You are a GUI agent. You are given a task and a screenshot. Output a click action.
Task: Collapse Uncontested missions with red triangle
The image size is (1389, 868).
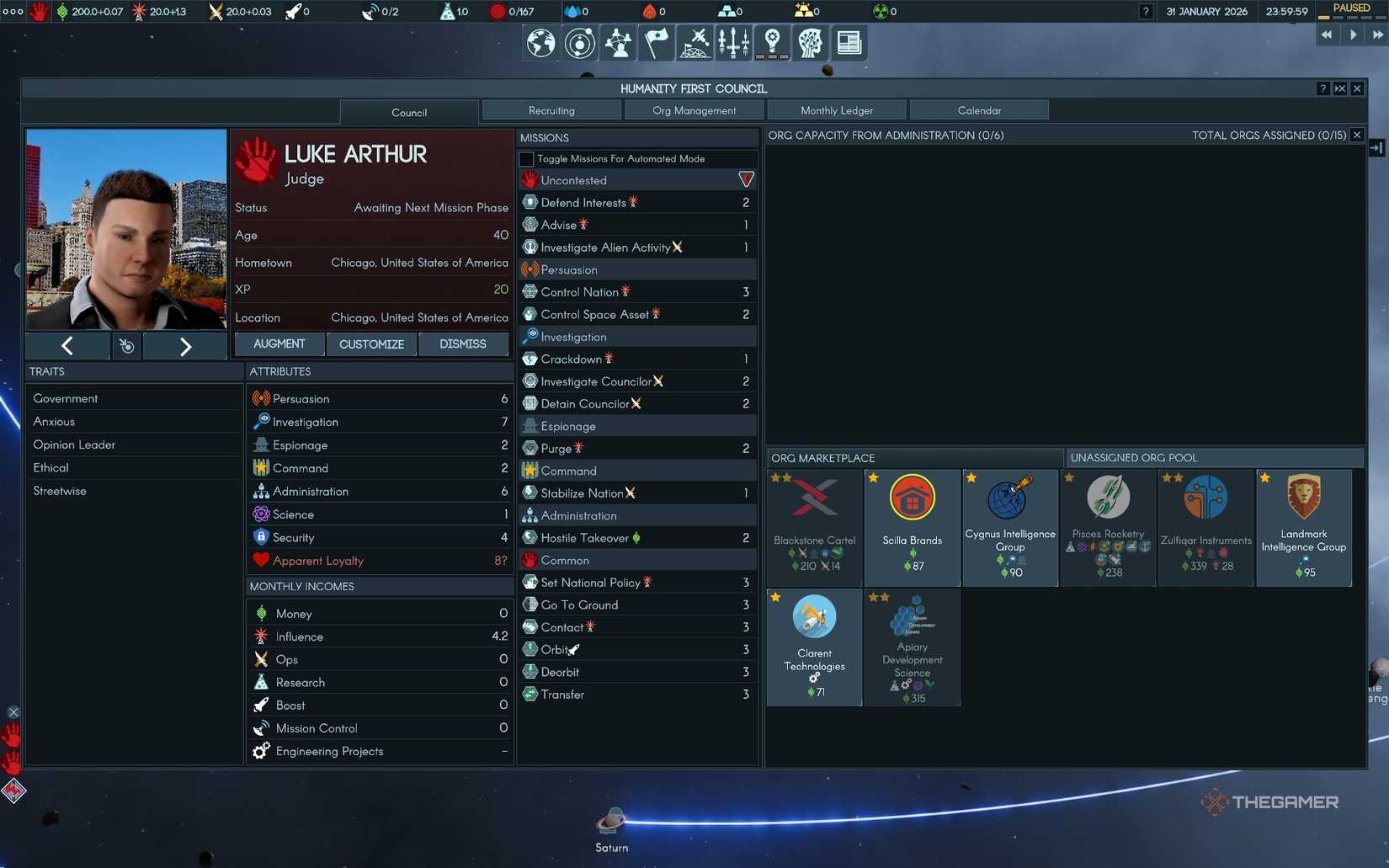coord(746,179)
